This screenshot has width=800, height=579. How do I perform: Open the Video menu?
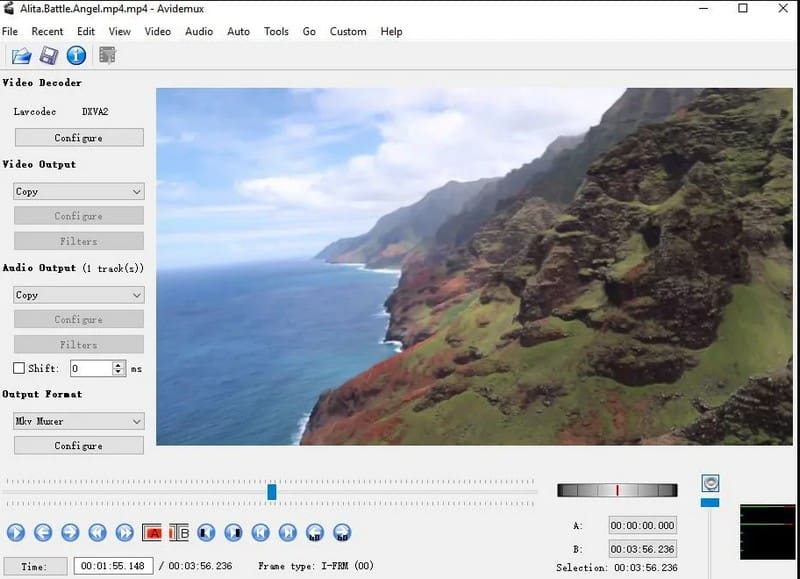coord(157,31)
